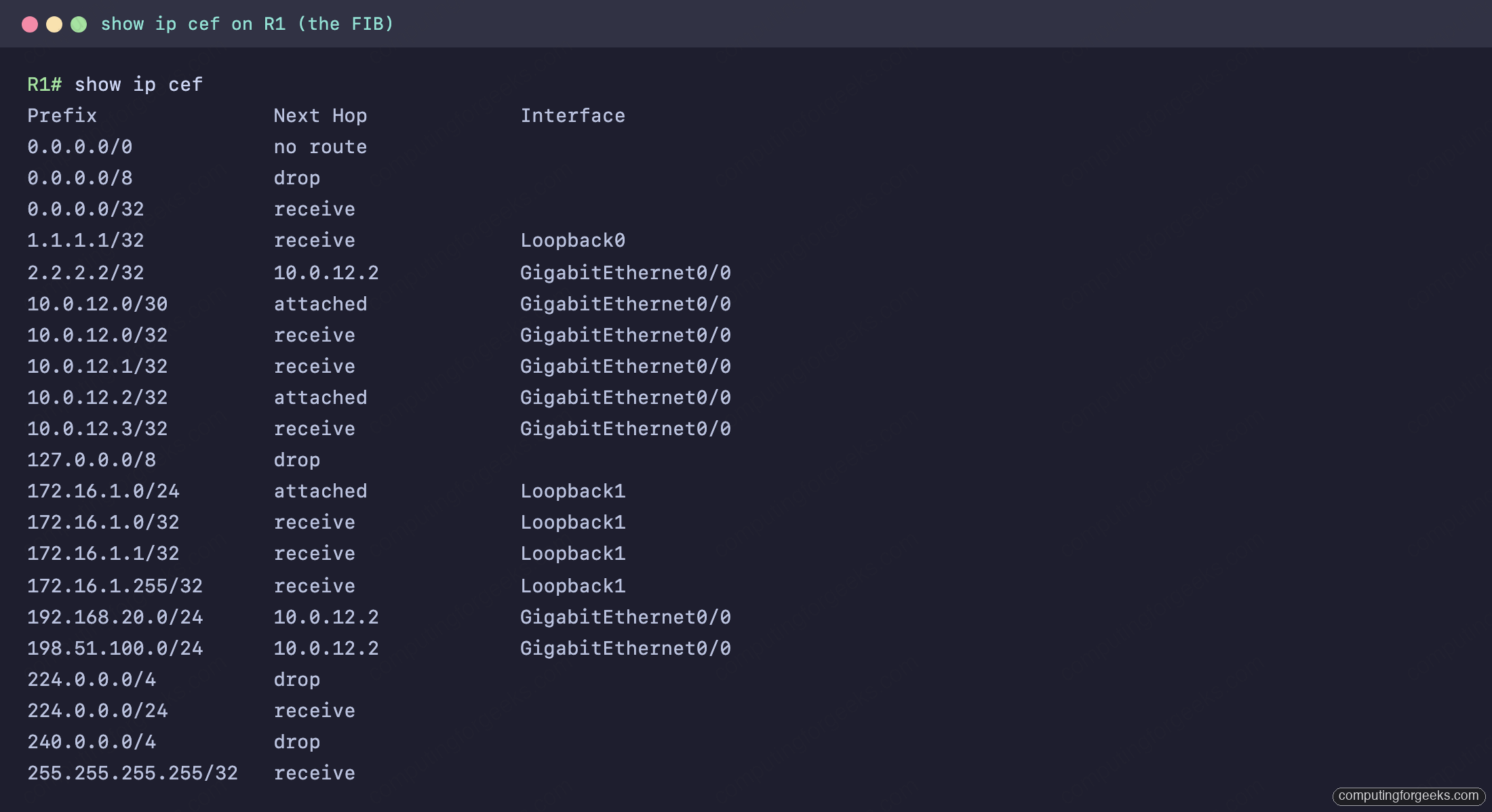The width and height of the screenshot is (1492, 812).
Task: Click the Next Hop column header
Action: tap(320, 116)
